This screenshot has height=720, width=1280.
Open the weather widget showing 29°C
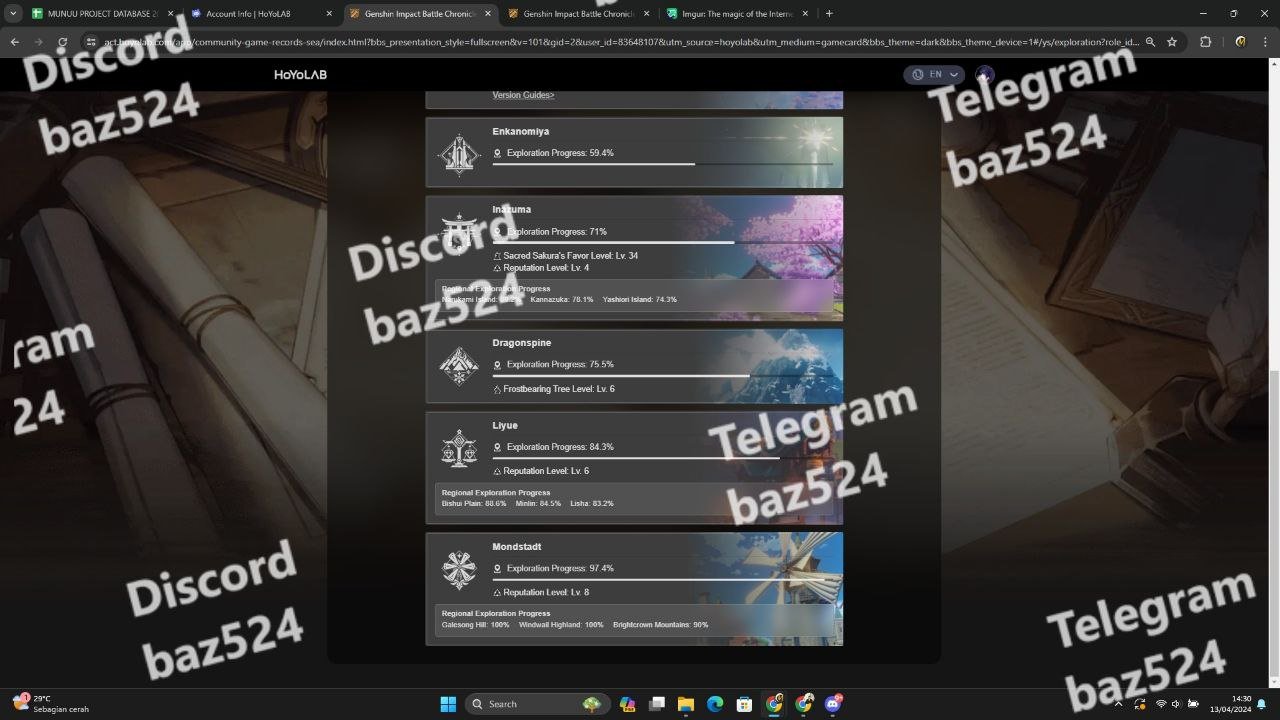pyautogui.click(x=50, y=704)
